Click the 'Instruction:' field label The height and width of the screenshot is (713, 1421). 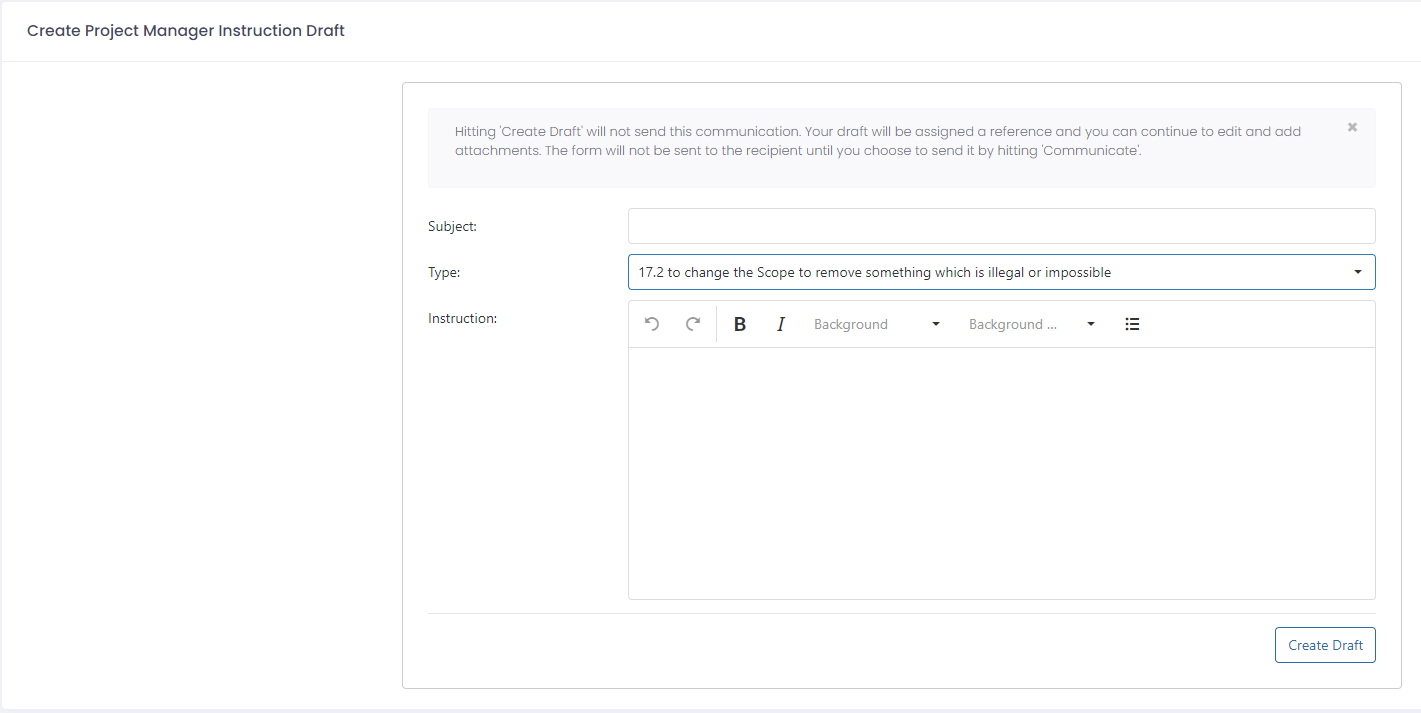(x=462, y=318)
